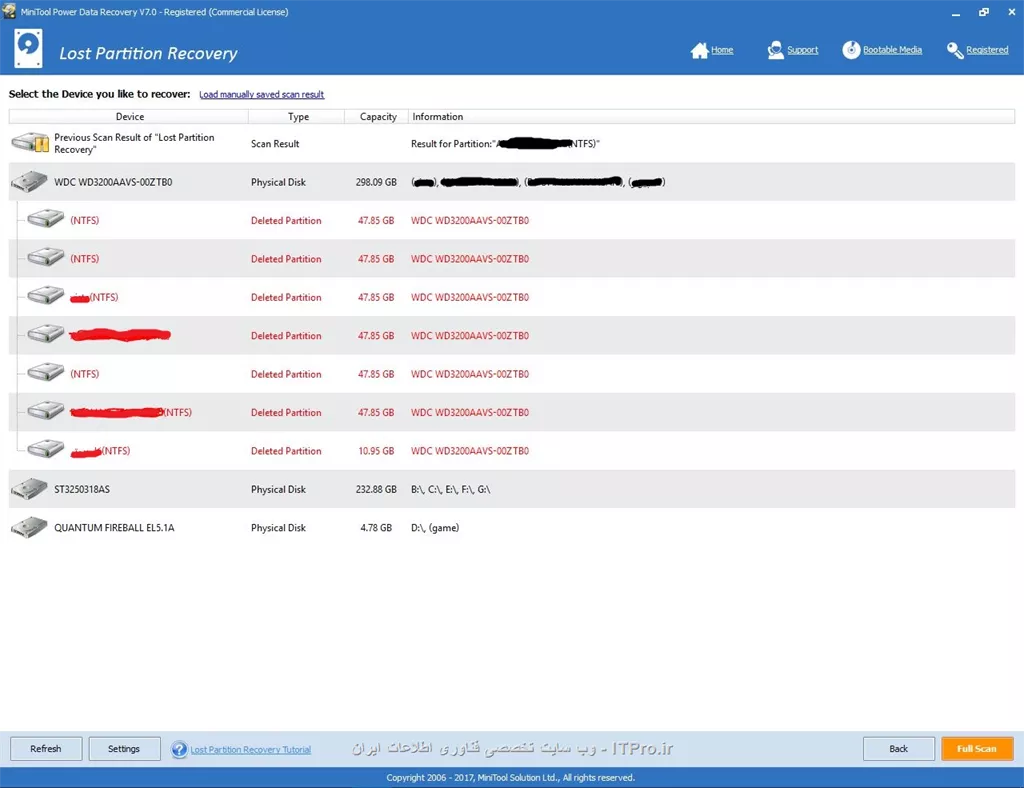Open Support via the headset icon
Image resolution: width=1024 pixels, height=788 pixels.
point(775,50)
